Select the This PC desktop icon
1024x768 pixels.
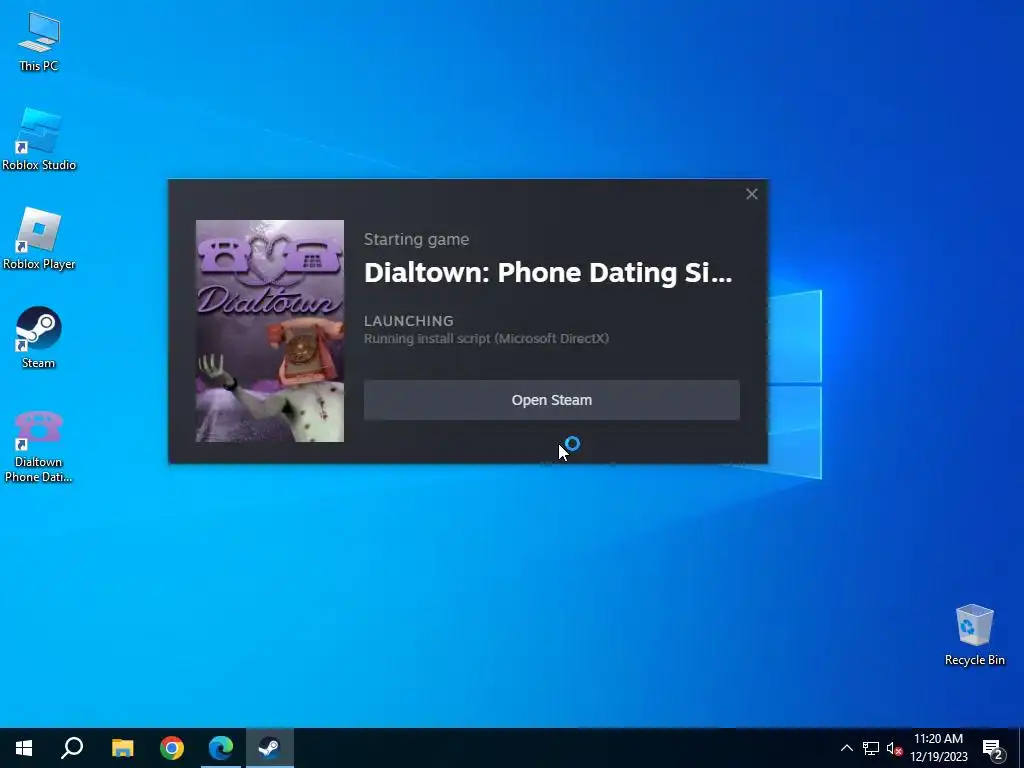click(39, 41)
